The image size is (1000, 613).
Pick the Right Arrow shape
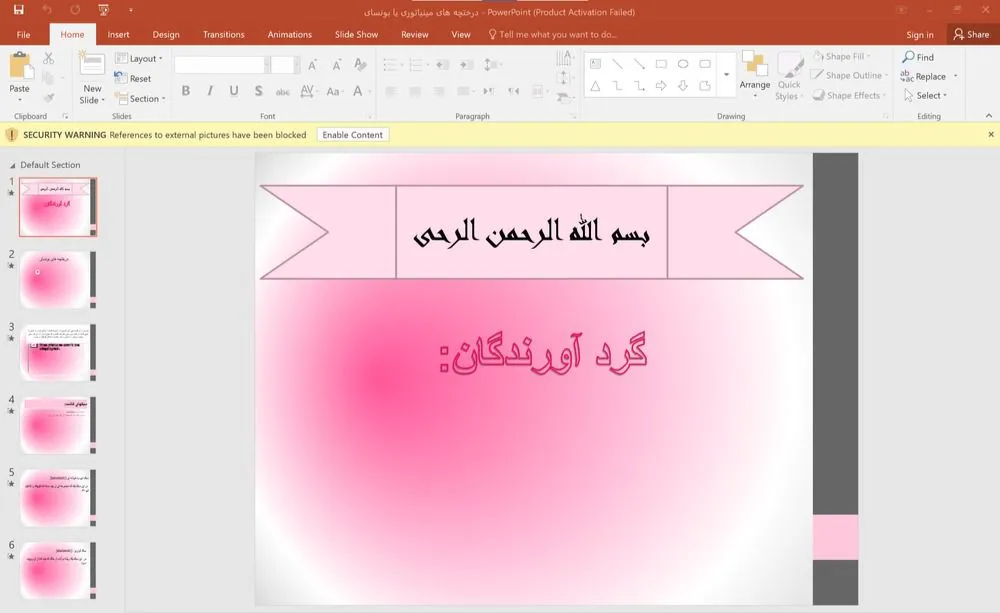pos(661,86)
